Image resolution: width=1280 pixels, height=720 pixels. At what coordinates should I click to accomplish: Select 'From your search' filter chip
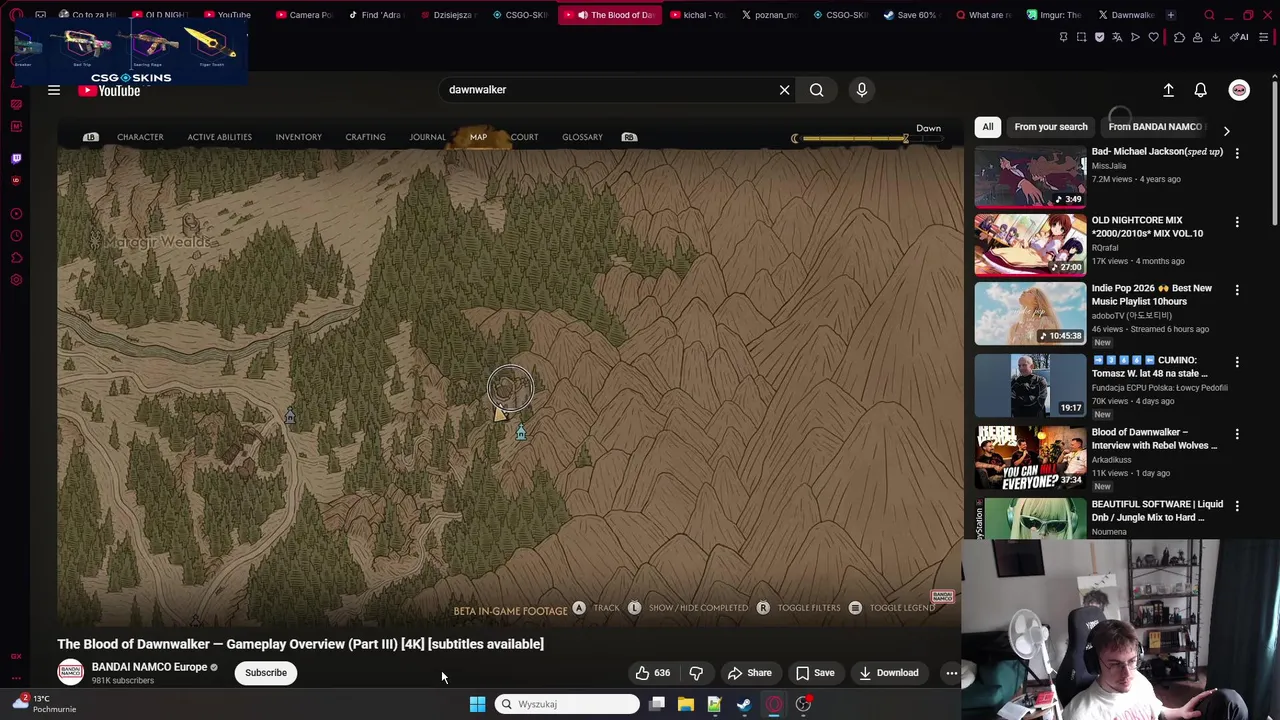click(1051, 127)
